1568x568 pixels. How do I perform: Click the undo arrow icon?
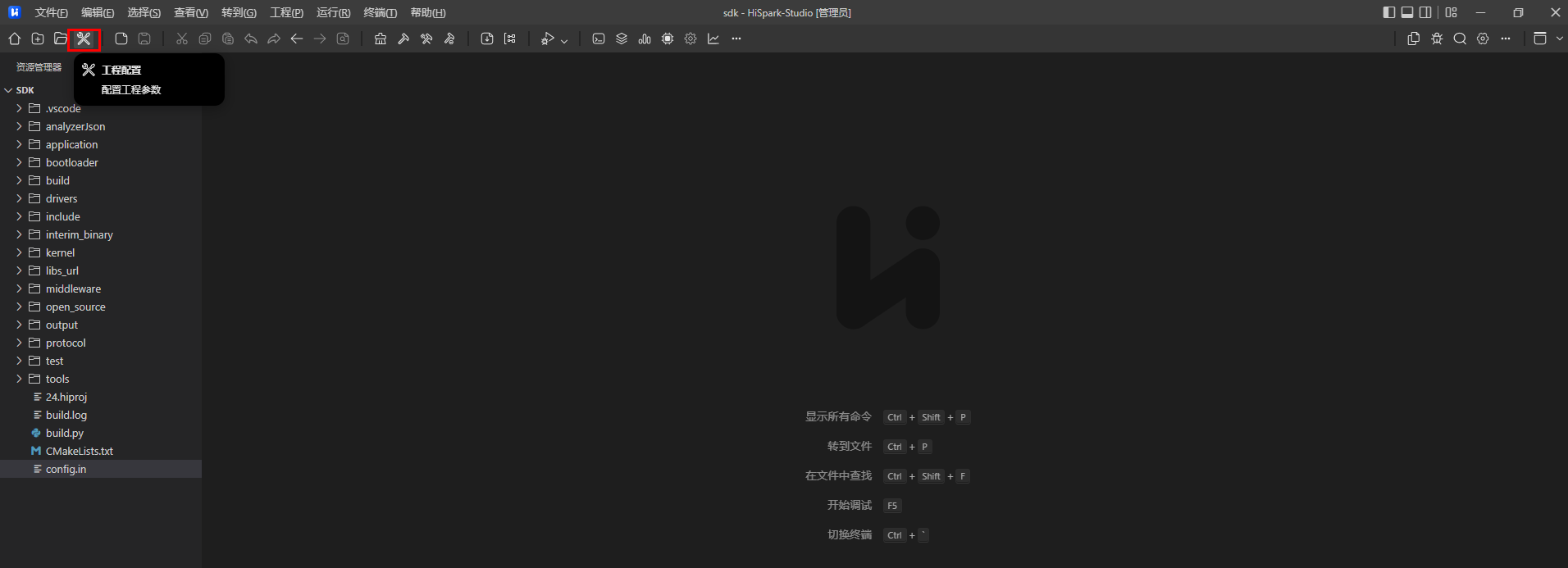coord(251,39)
